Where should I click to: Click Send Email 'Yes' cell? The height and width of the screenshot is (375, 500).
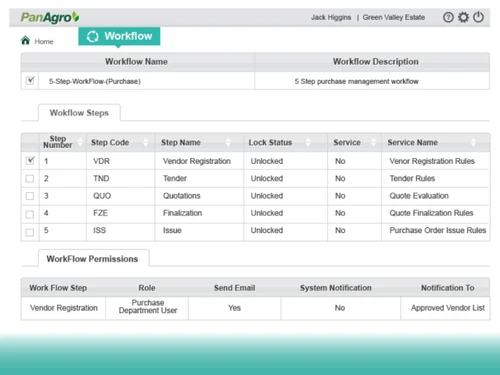(234, 308)
